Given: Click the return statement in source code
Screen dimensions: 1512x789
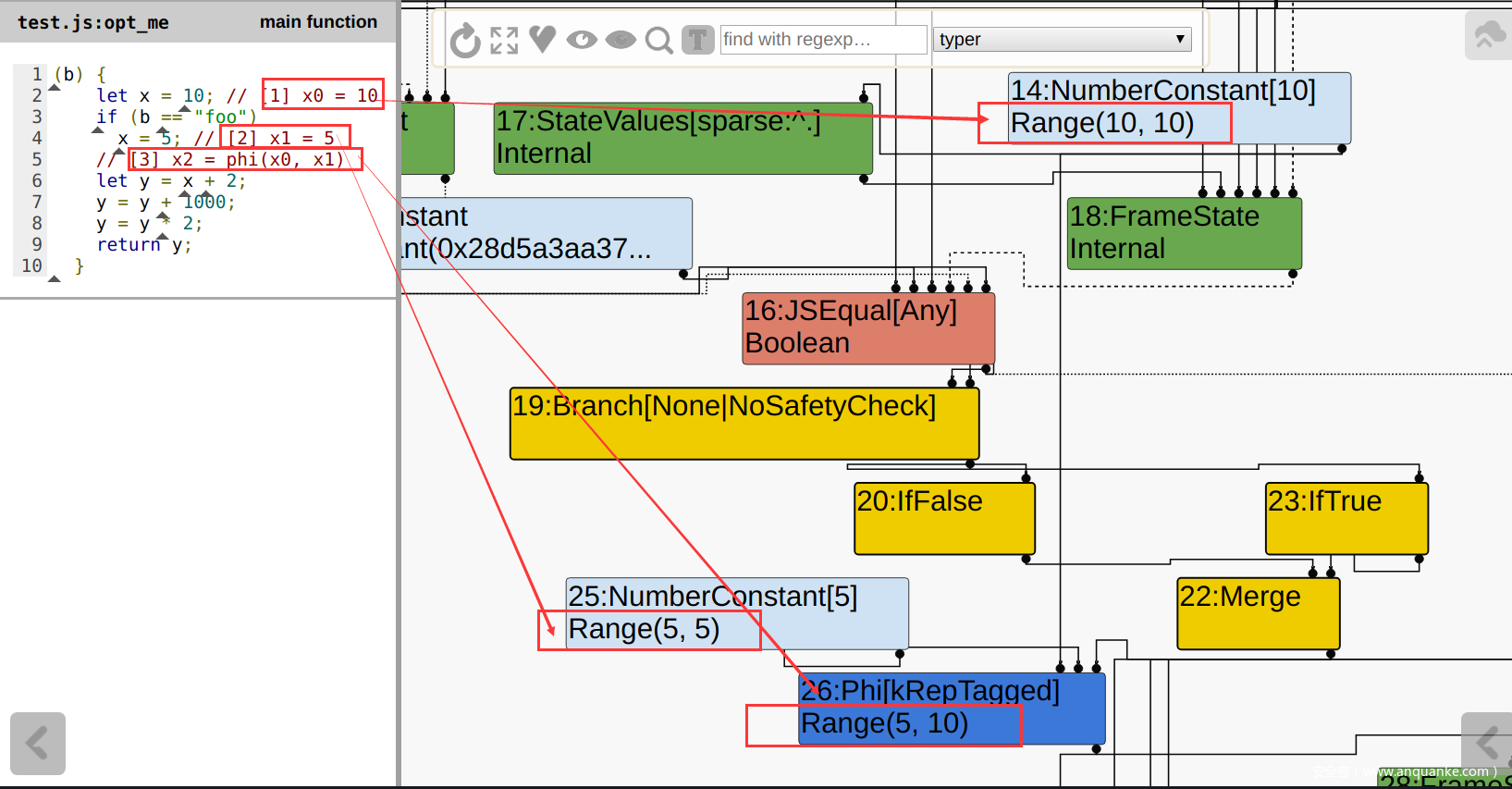Looking at the screenshot, I should tap(129, 245).
